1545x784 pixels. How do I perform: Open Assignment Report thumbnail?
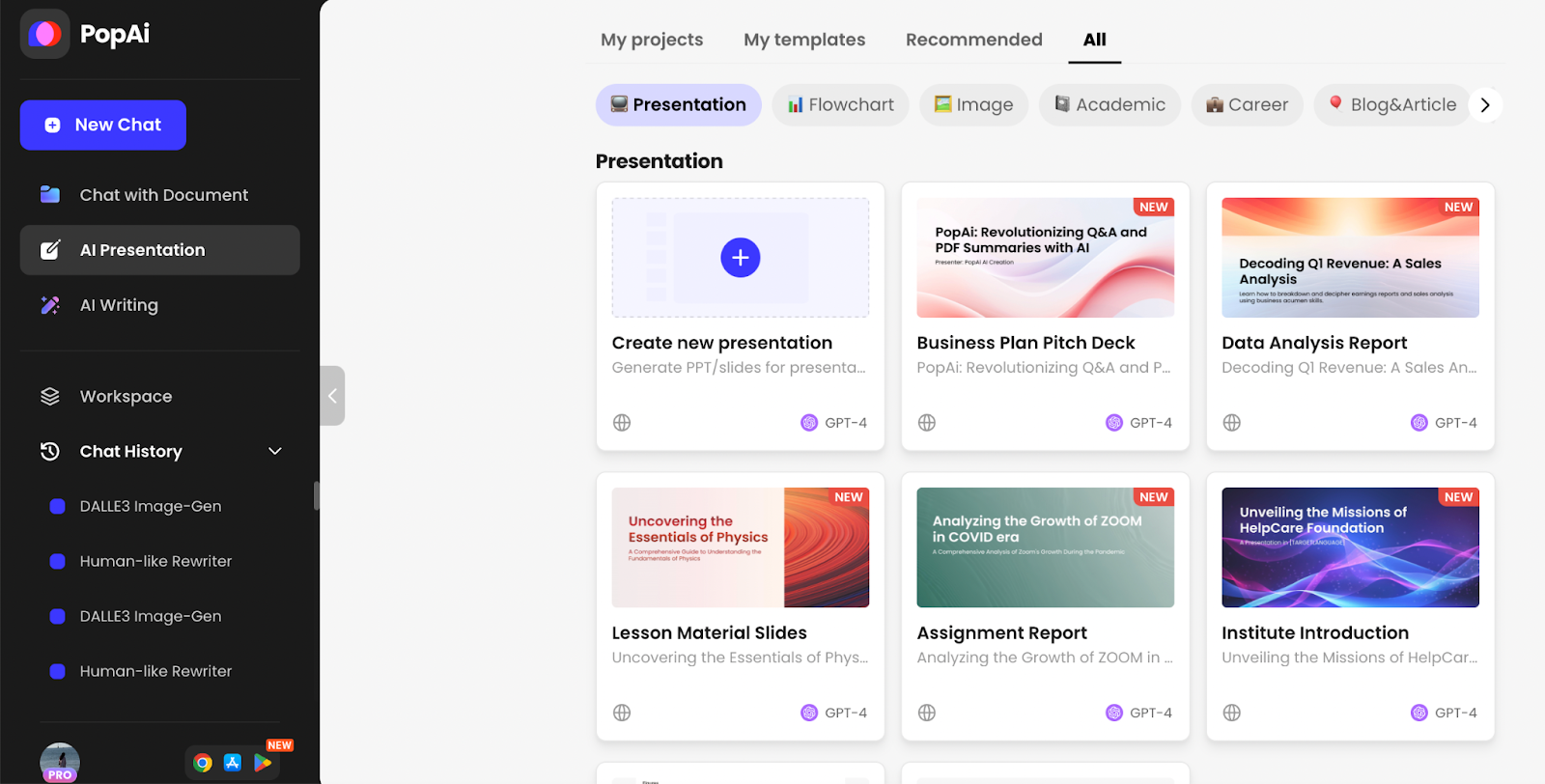click(1046, 547)
